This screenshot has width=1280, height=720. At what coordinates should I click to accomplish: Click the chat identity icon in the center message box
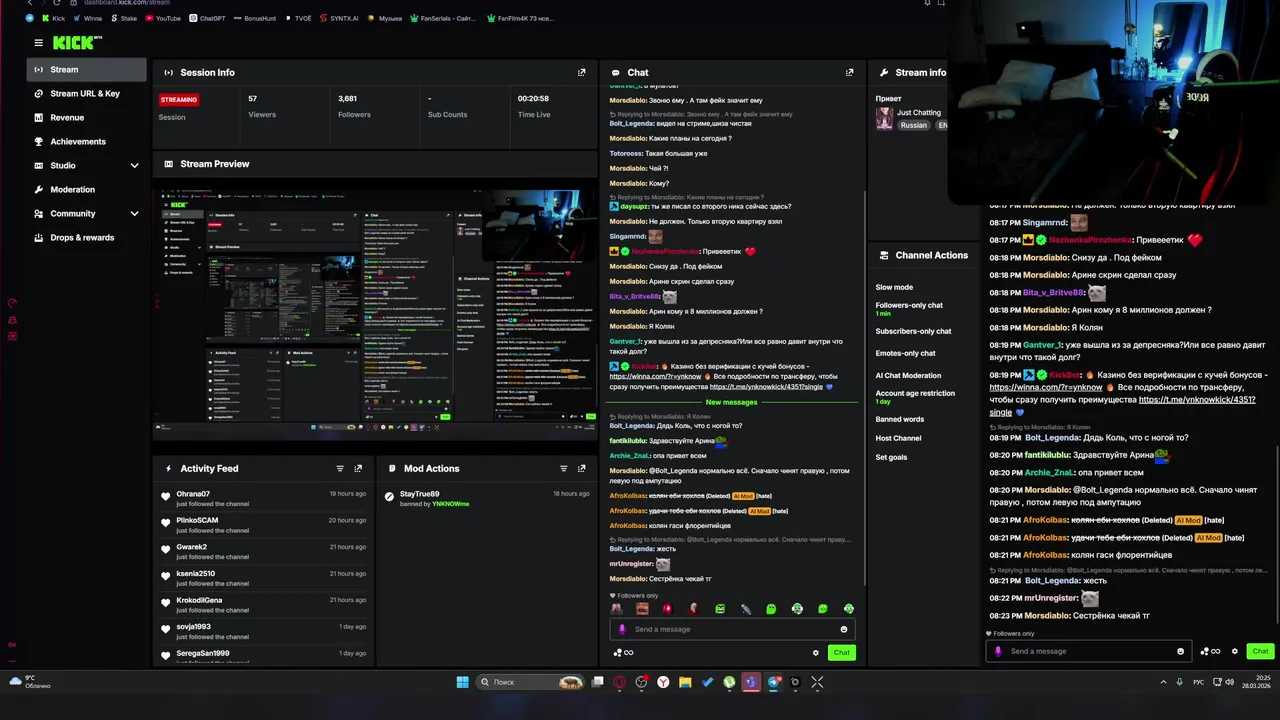(x=622, y=629)
